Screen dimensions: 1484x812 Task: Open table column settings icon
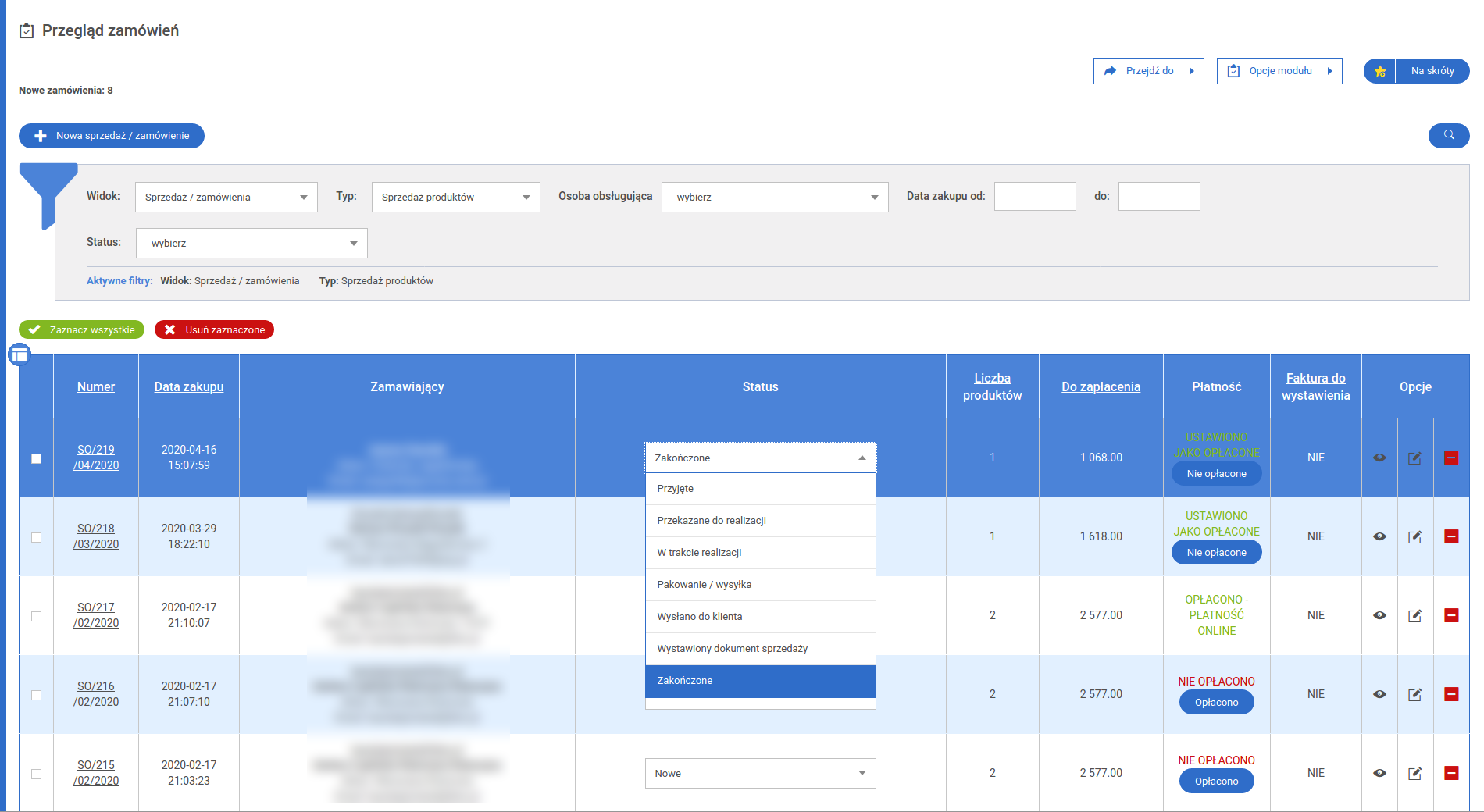(20, 355)
